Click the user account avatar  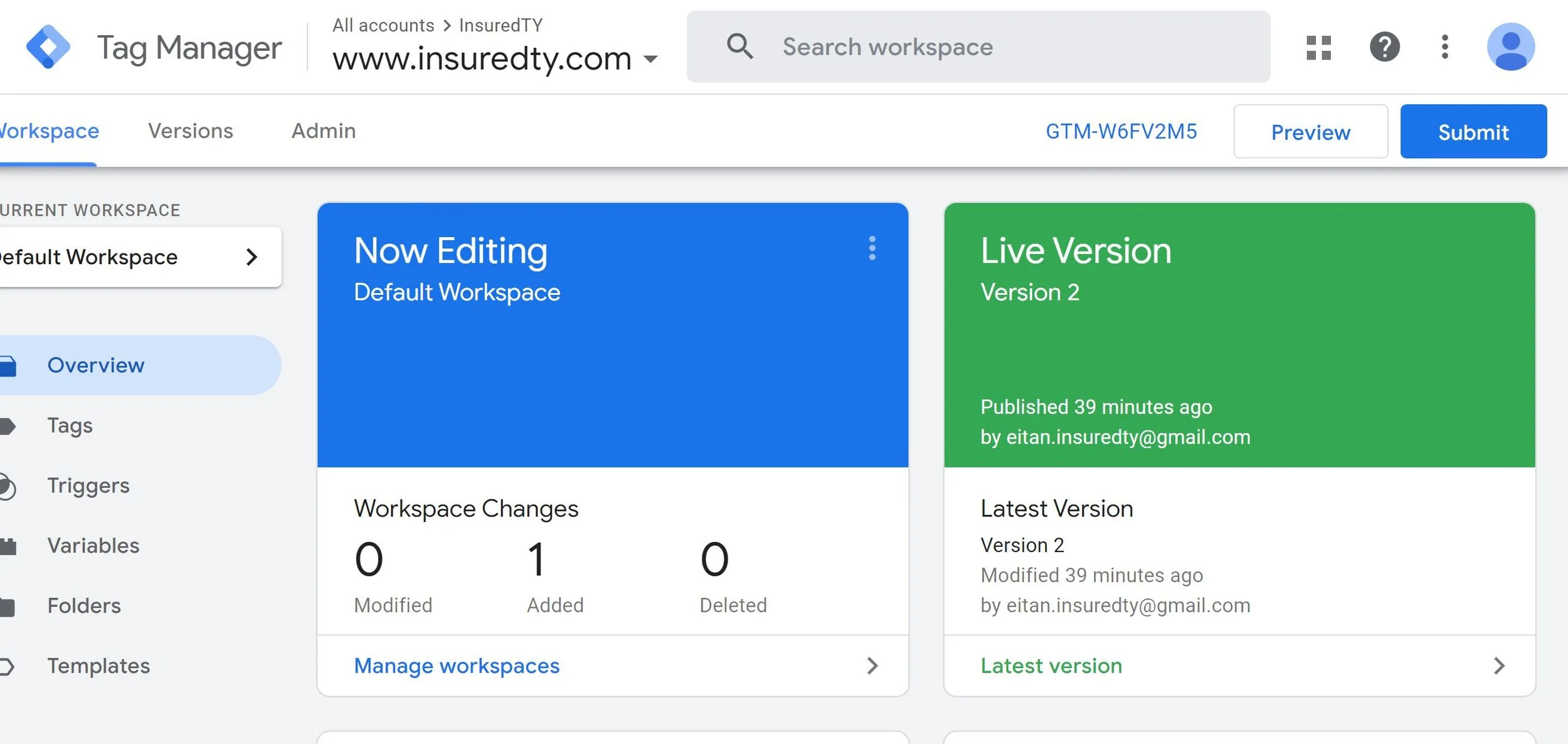click(1510, 47)
